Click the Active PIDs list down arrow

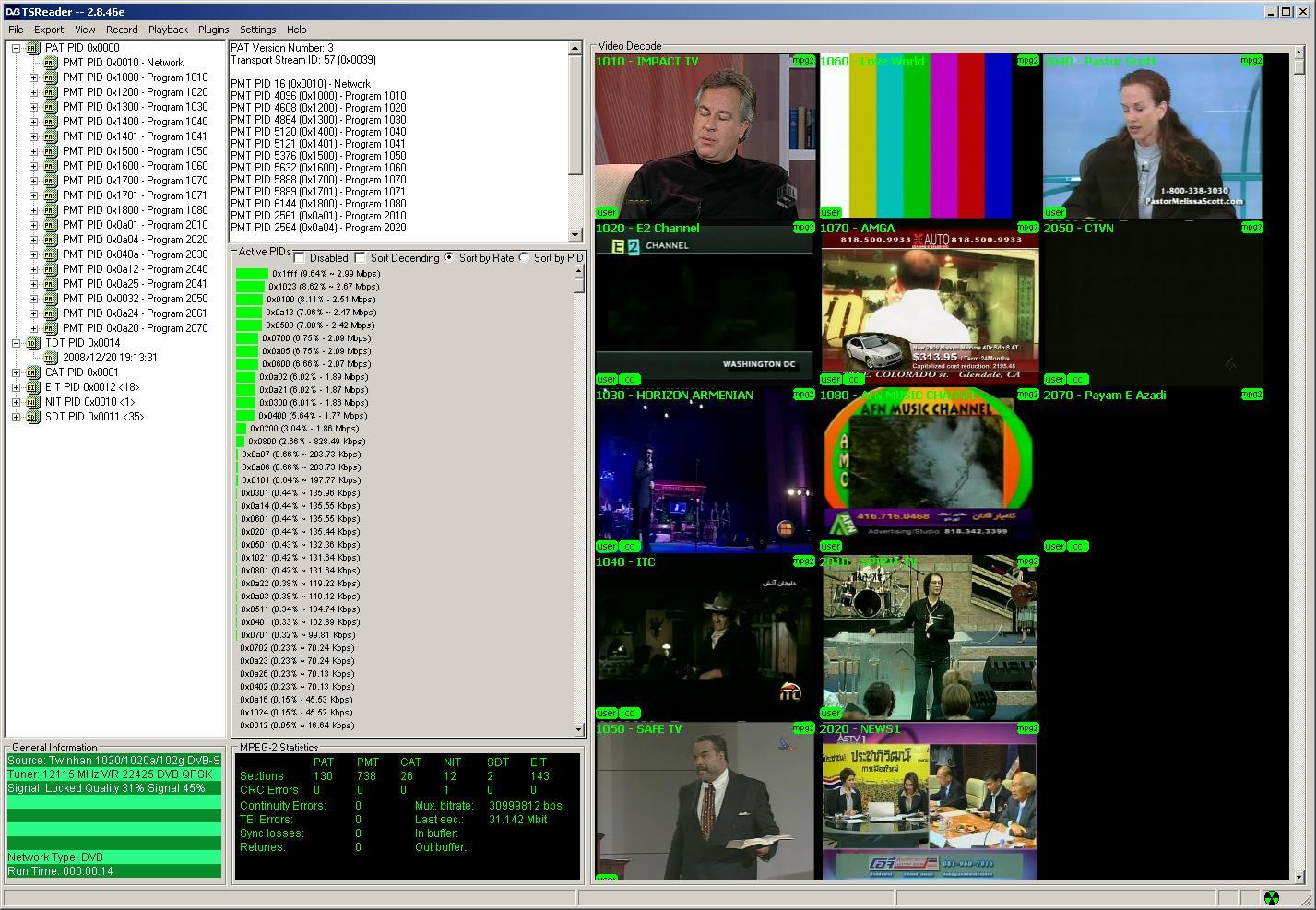(579, 729)
